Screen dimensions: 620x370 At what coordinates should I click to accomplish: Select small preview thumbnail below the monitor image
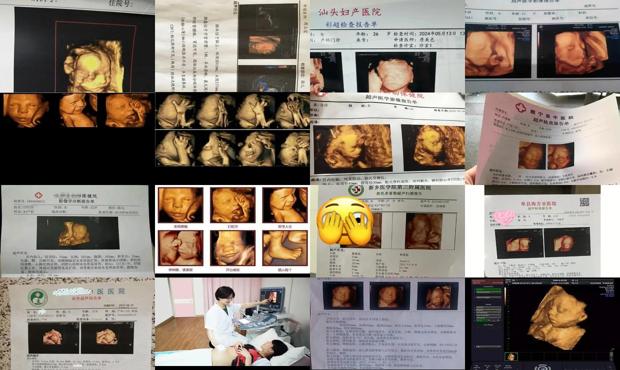click(x=510, y=357)
